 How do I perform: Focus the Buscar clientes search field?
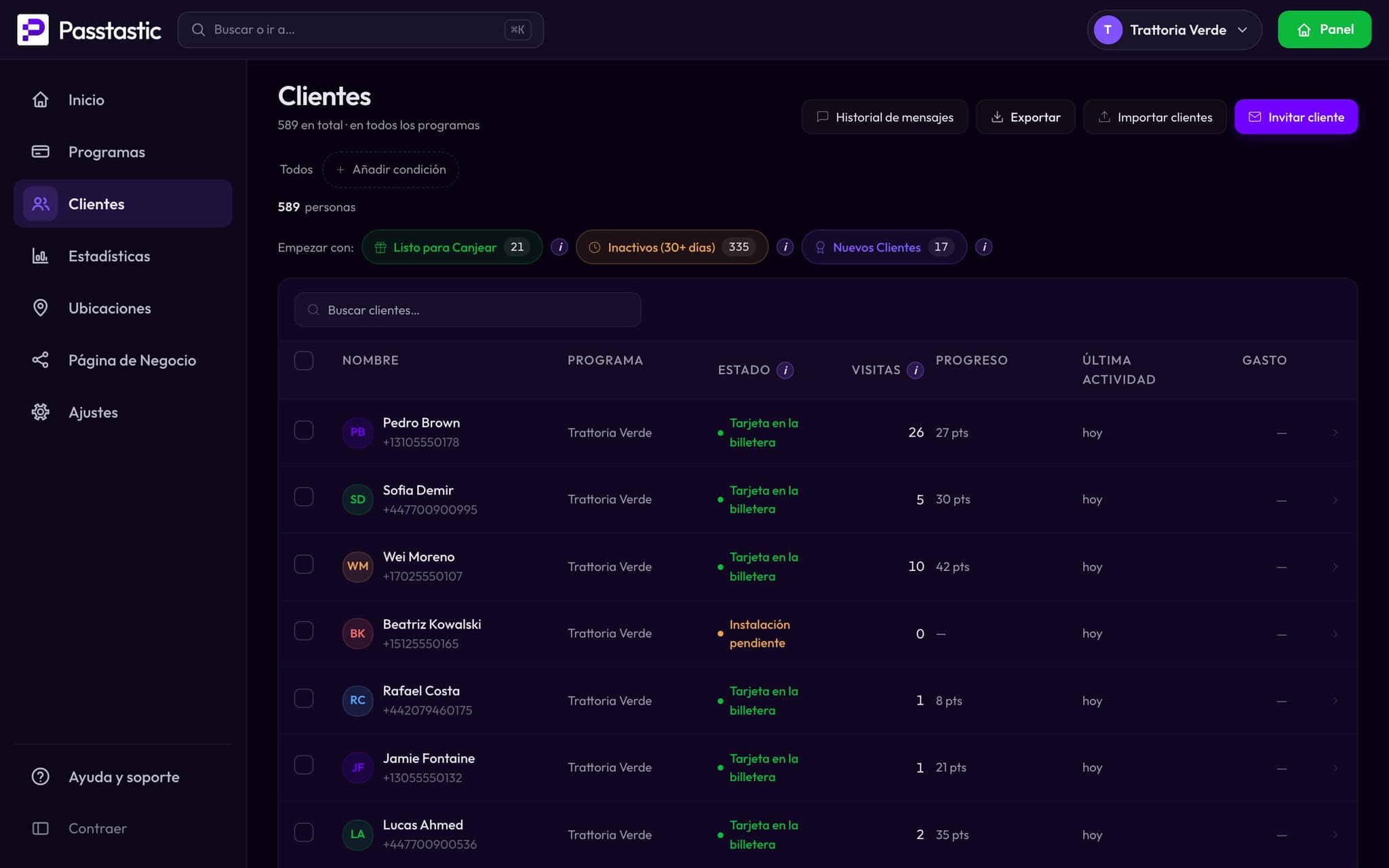tap(467, 310)
